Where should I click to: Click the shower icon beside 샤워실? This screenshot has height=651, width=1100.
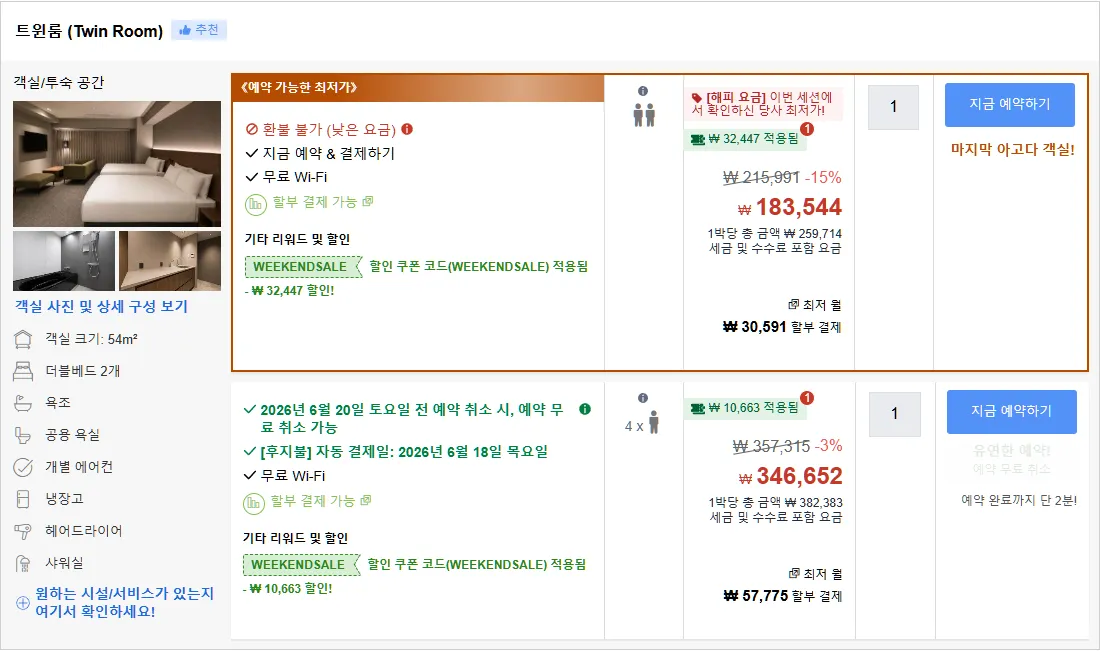[23, 563]
